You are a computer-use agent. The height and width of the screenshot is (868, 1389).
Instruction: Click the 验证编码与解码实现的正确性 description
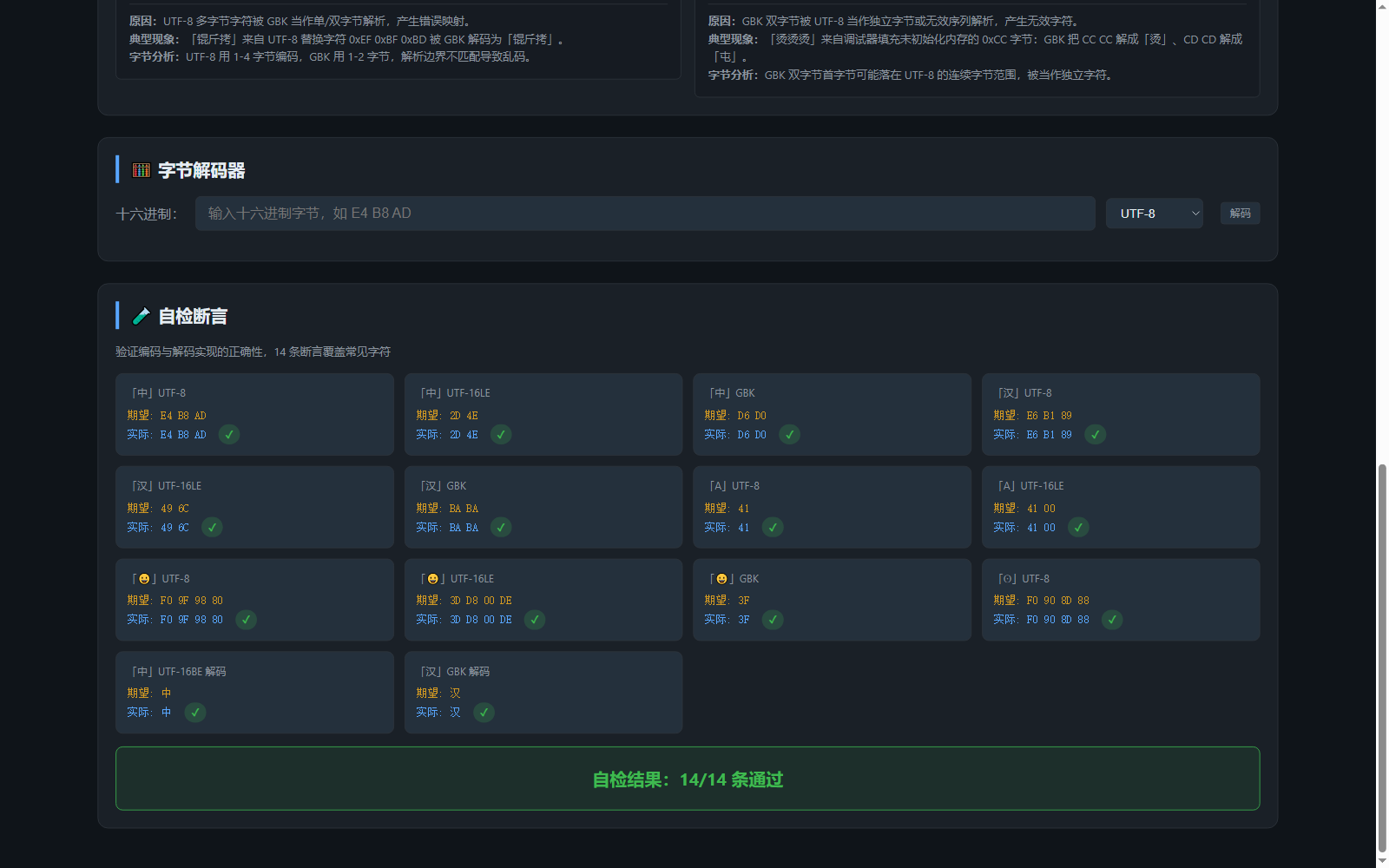pos(253,352)
